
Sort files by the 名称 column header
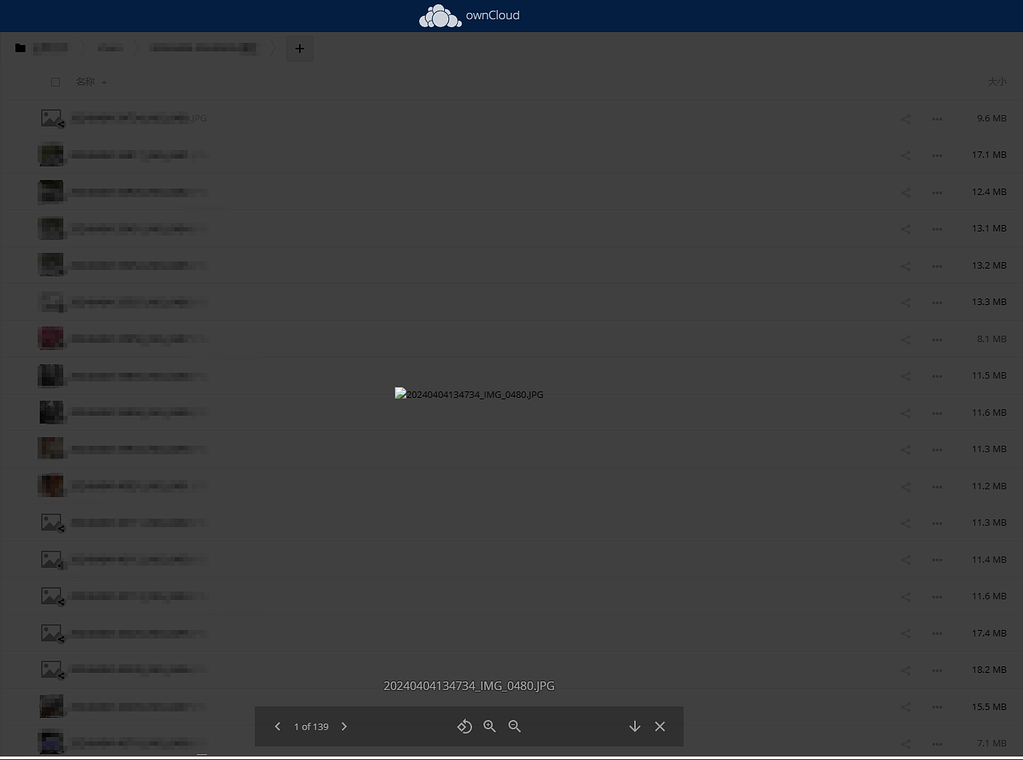click(88, 81)
